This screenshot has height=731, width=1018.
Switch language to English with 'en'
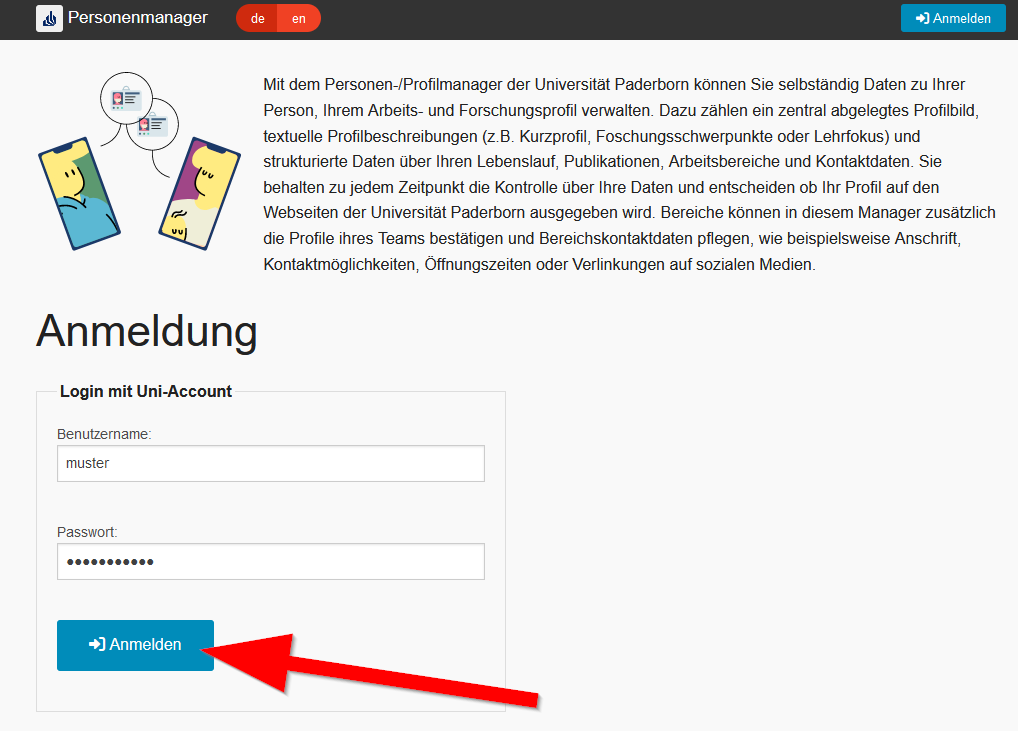coord(299,18)
